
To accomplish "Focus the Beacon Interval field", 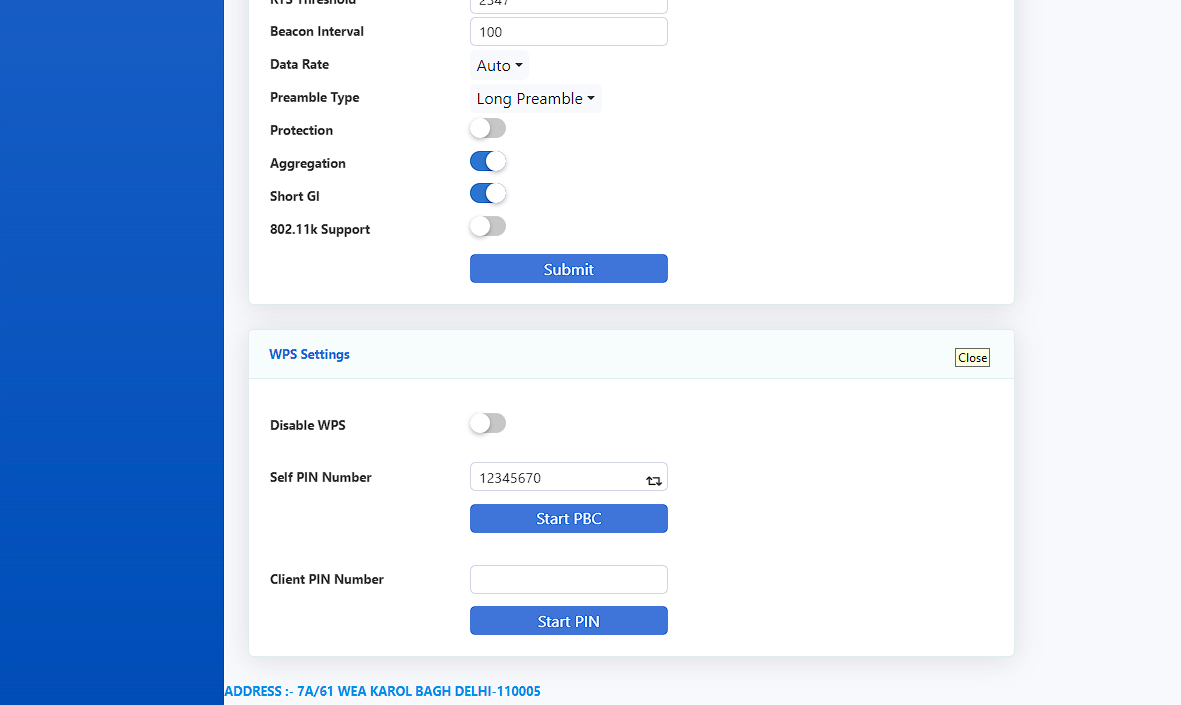I will tap(569, 32).
